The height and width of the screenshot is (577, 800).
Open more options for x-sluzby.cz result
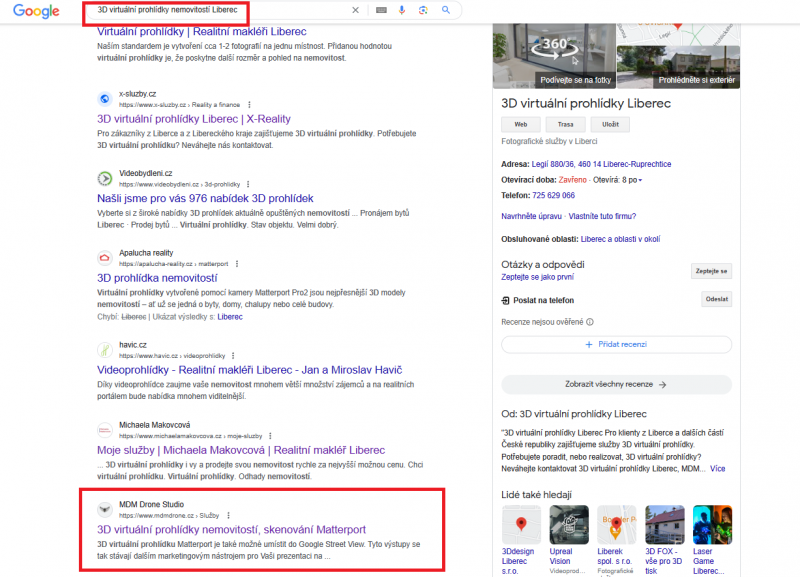coord(249,105)
